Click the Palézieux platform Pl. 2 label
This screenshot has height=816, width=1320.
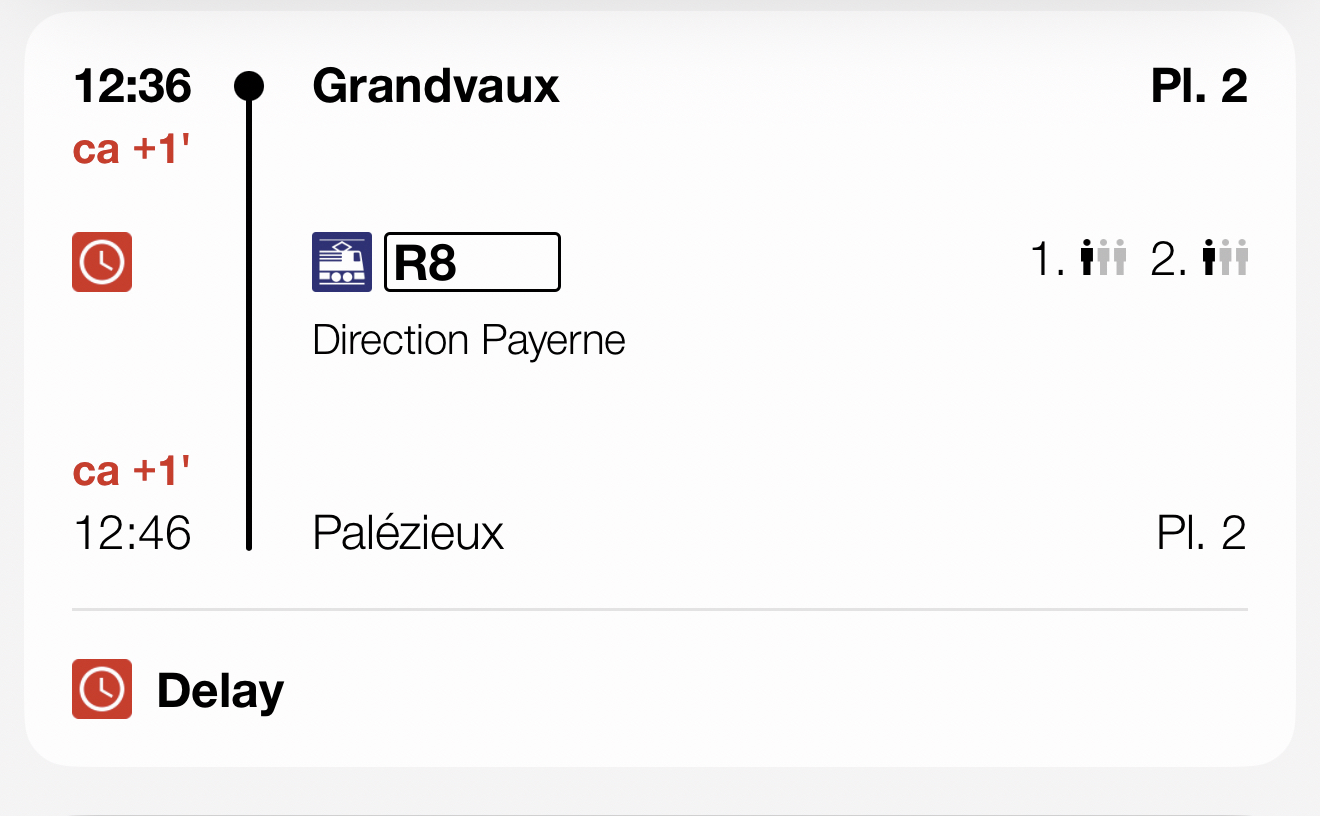(1201, 533)
